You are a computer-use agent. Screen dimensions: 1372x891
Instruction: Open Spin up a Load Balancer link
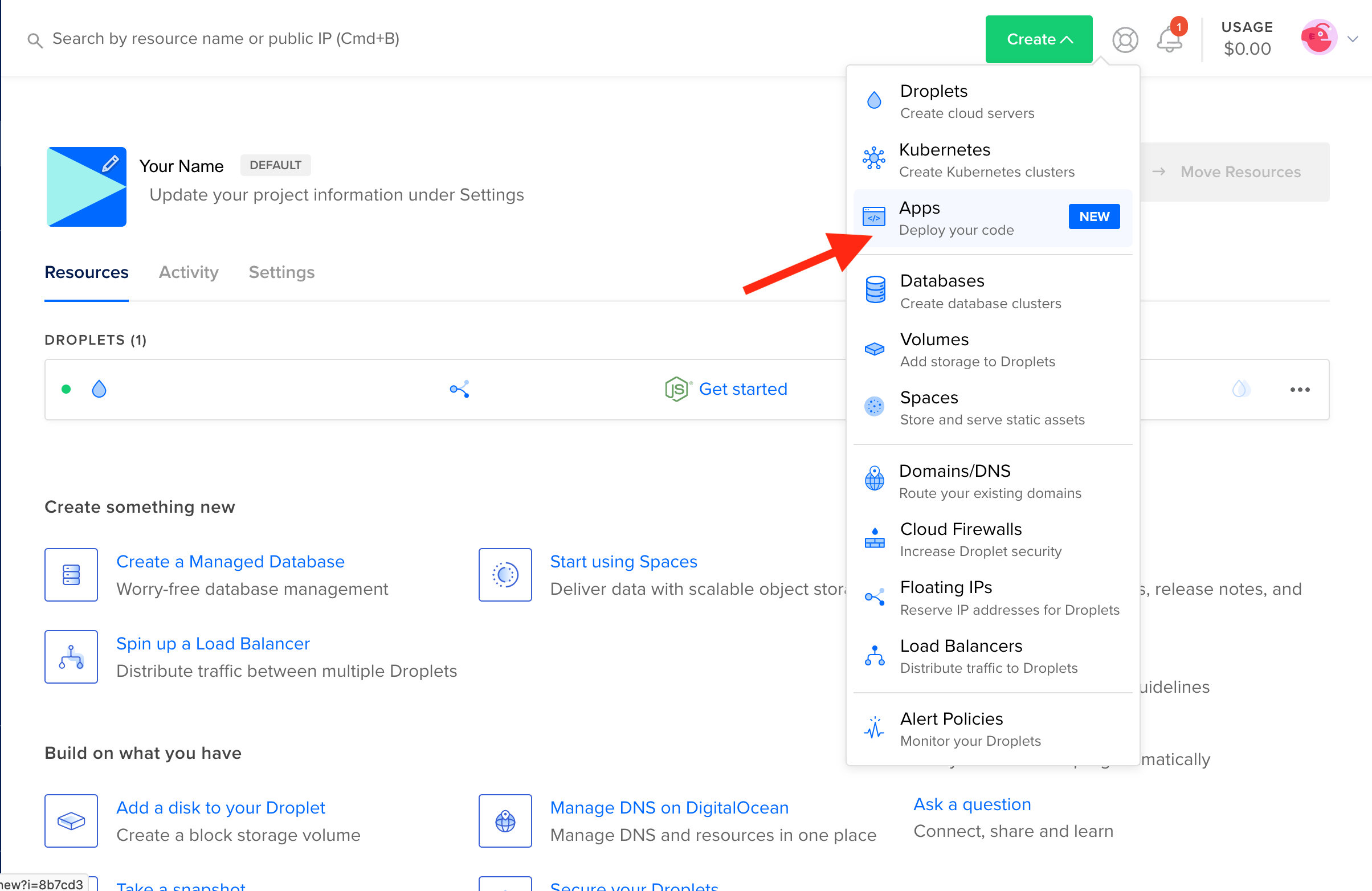213,643
